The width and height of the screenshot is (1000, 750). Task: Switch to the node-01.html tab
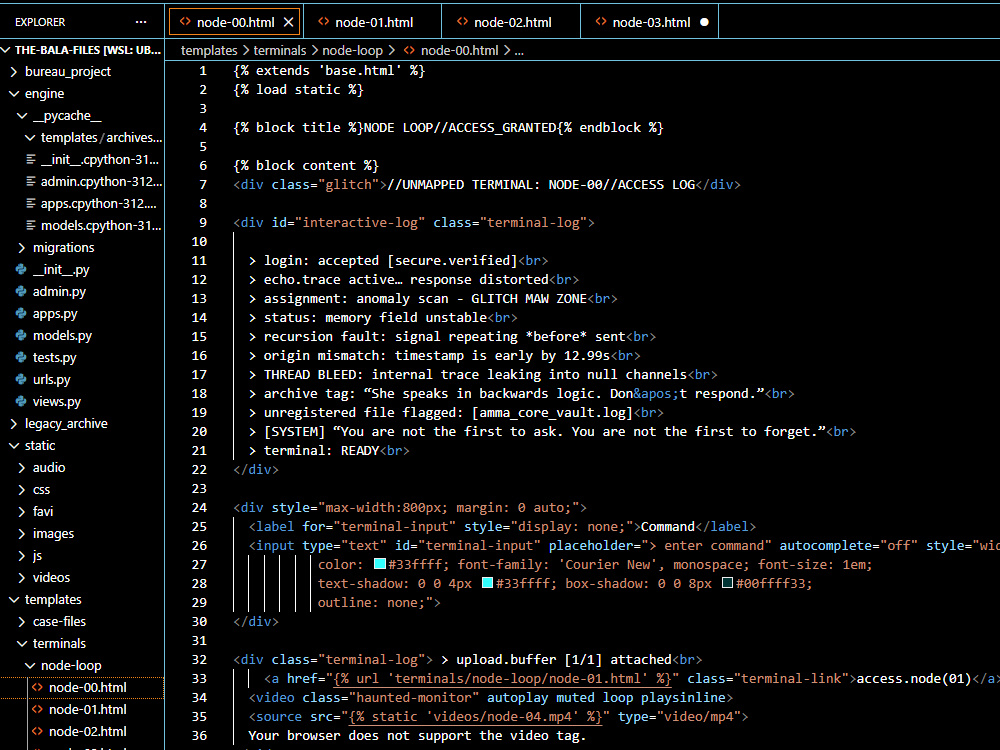372,22
